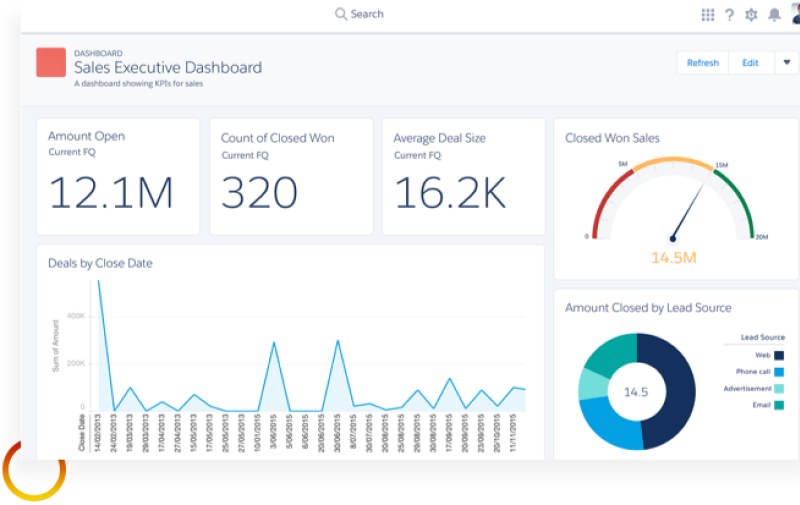Click the red dashboard icon beside title
Image resolution: width=800 pixels, height=505 pixels.
pos(51,63)
